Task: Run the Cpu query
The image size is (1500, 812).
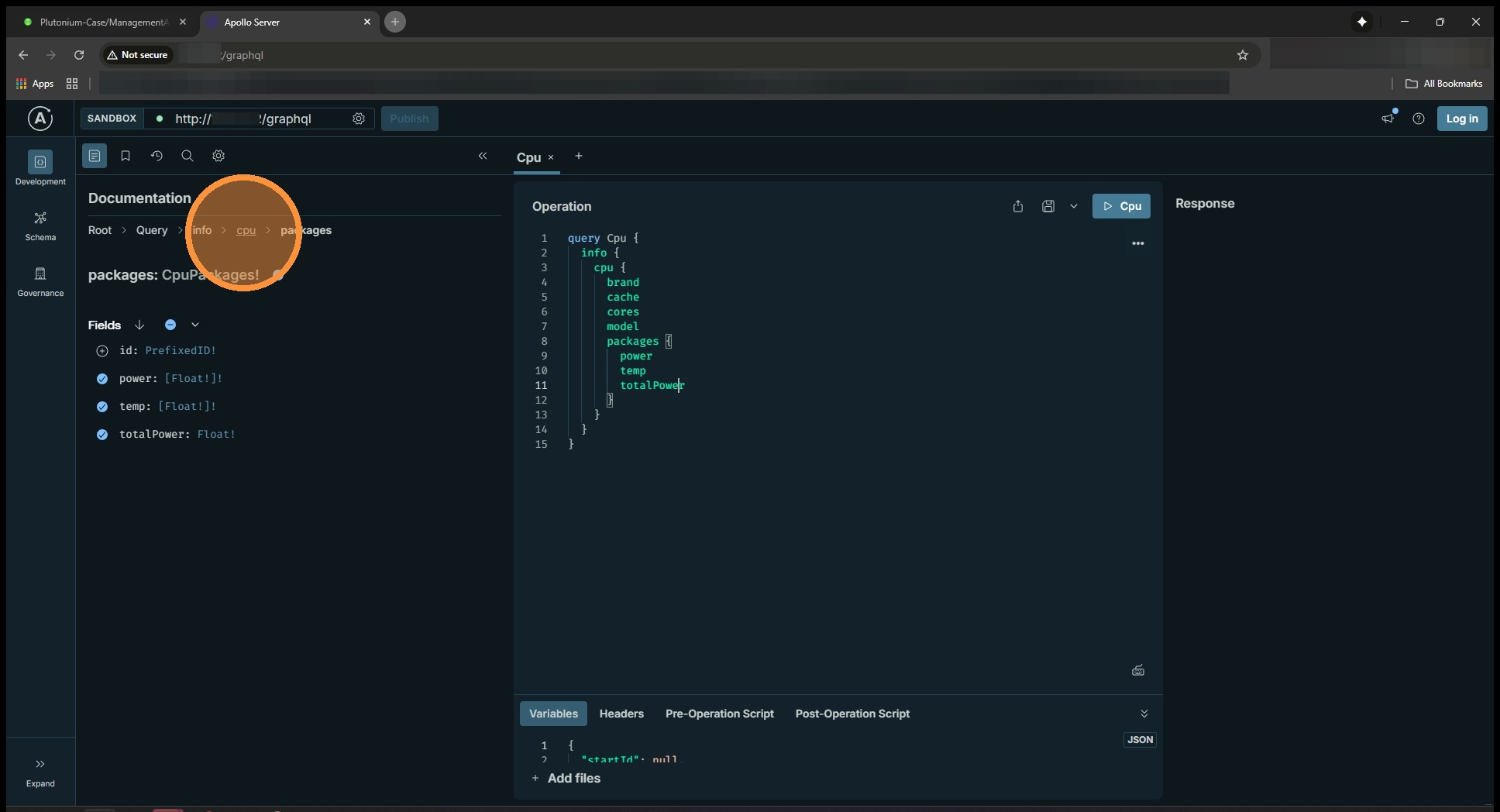Action: tap(1121, 206)
